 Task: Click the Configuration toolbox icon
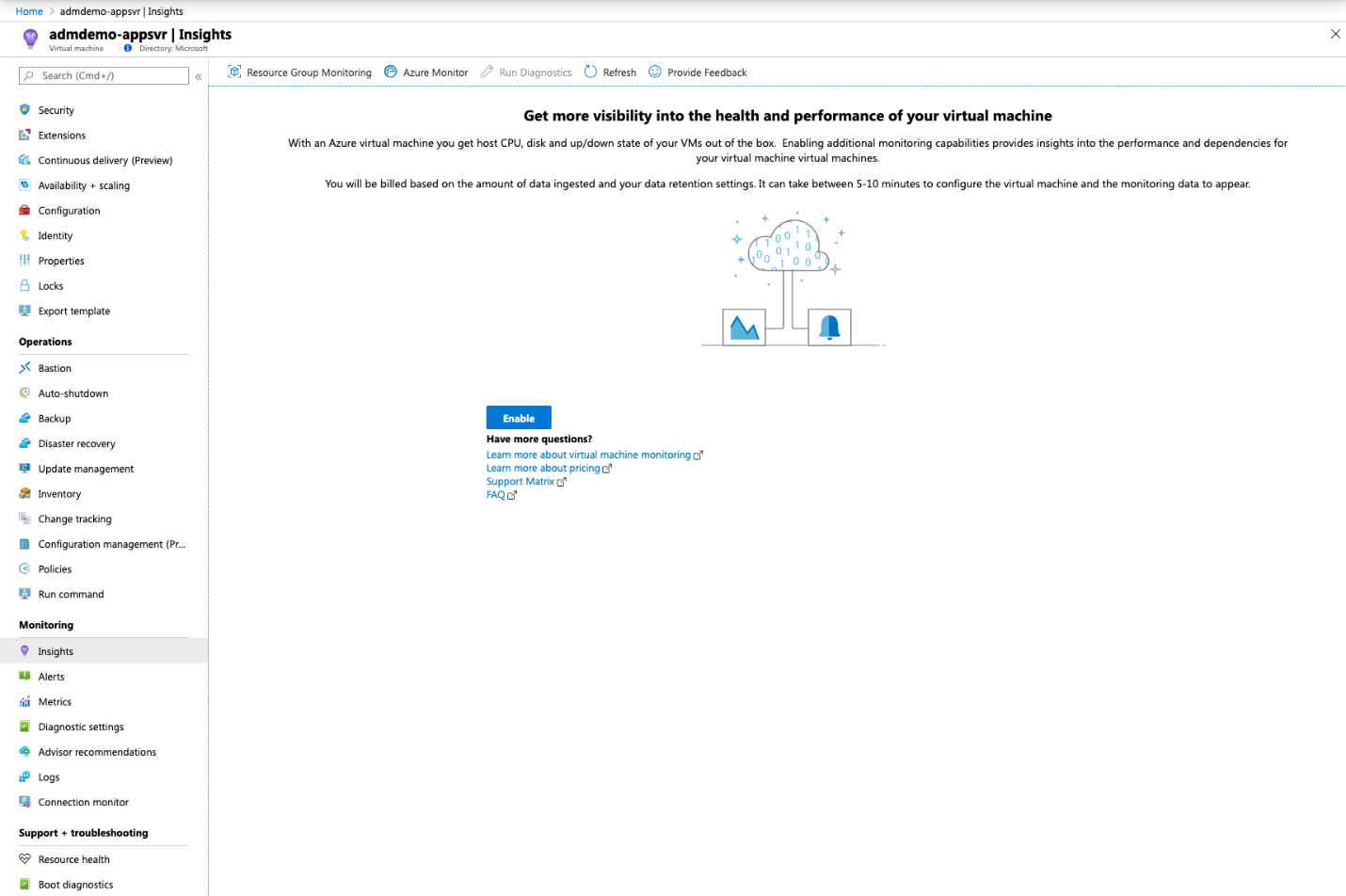coord(24,211)
